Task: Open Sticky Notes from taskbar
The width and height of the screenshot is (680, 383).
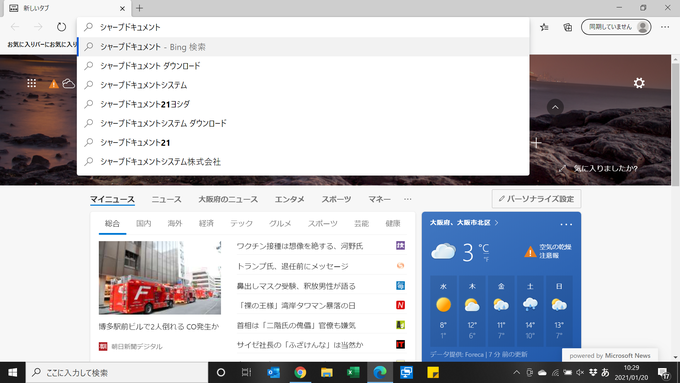Action: point(433,373)
